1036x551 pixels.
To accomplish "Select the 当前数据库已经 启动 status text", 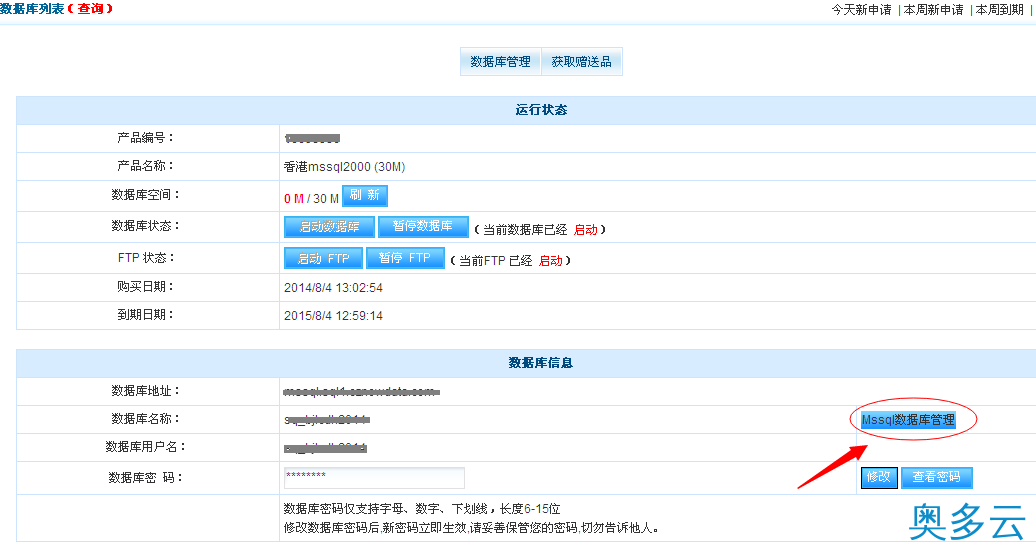I will pos(540,230).
